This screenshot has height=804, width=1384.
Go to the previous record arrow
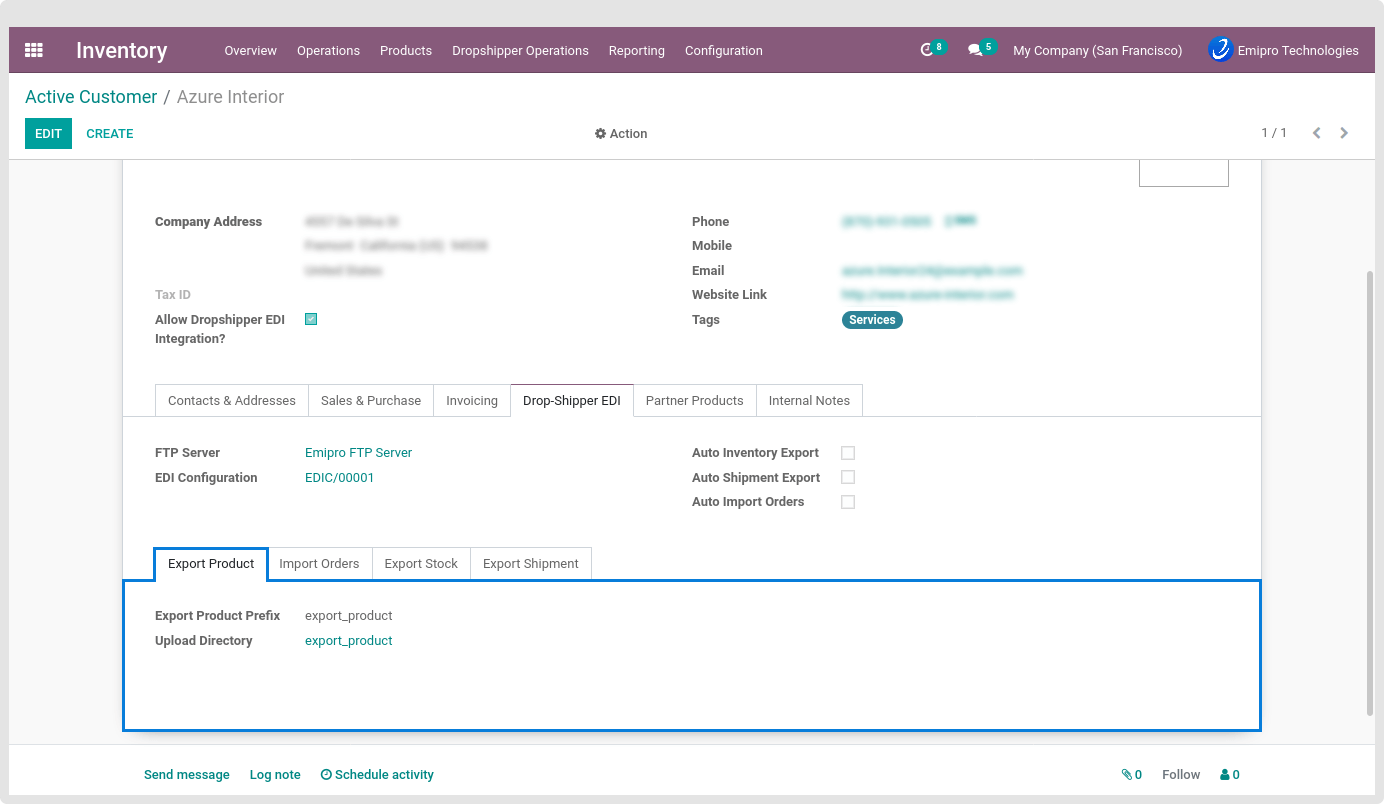point(1316,133)
